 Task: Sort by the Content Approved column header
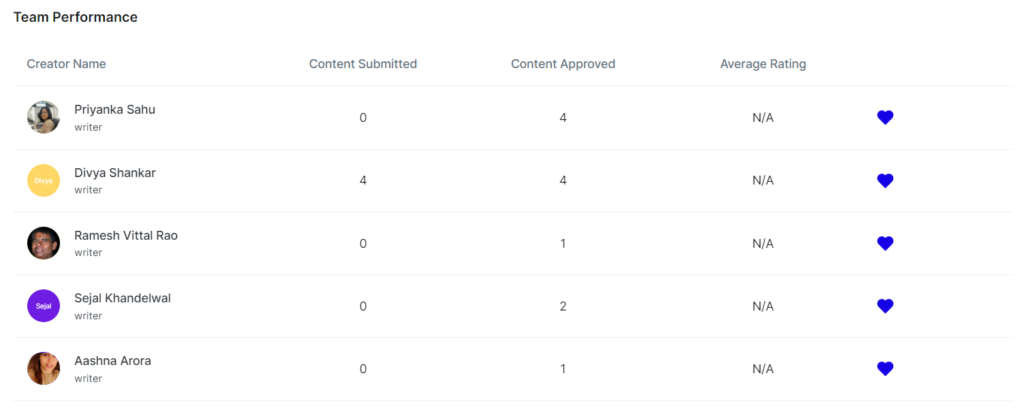[563, 64]
